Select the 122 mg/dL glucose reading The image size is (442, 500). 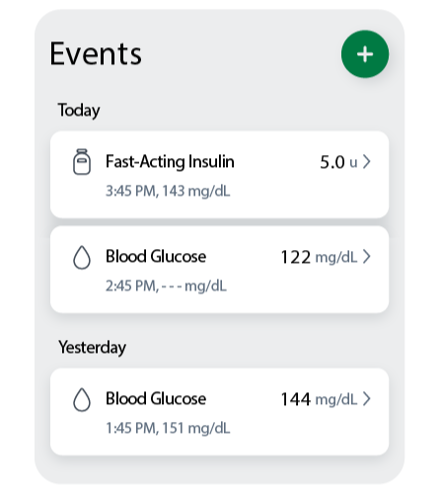[319, 257]
